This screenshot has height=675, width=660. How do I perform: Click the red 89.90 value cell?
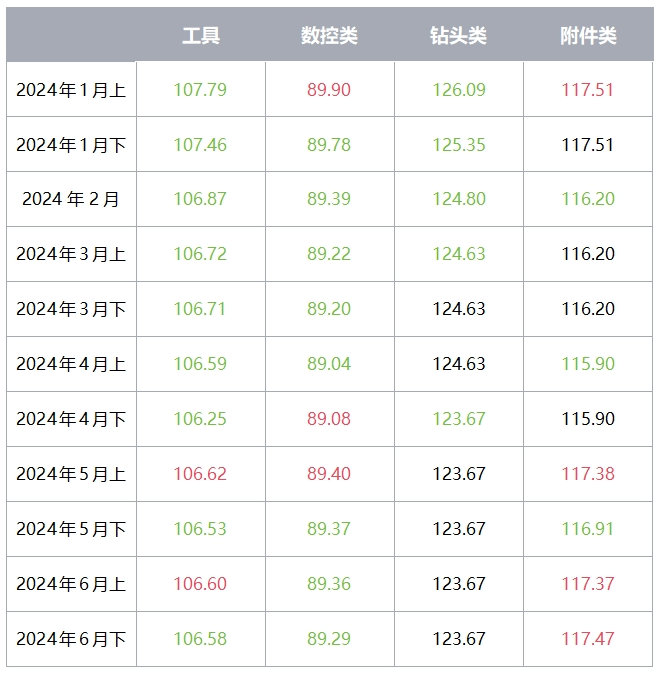329,90
